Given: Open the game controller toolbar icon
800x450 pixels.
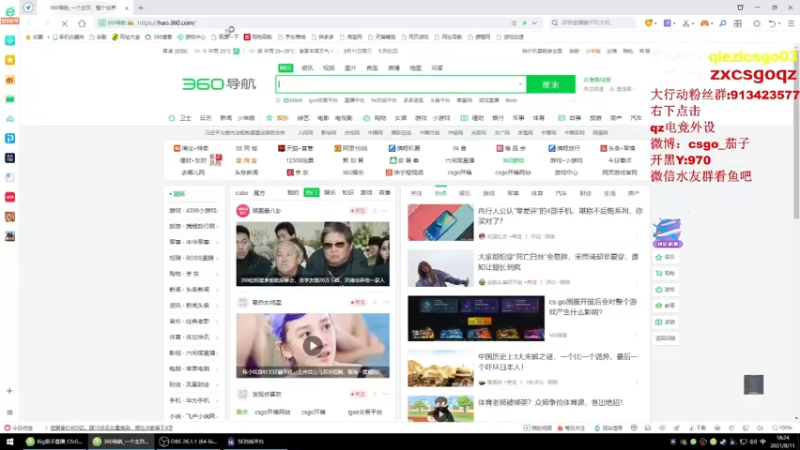Looking at the screenshot, I should point(704,23).
